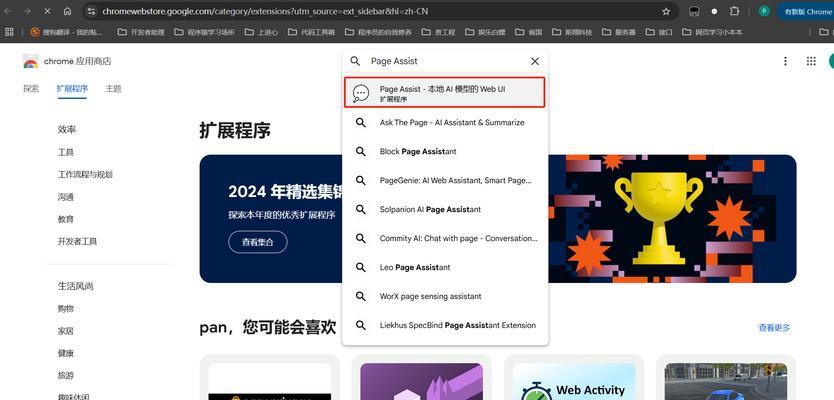Viewport: 834px width, 400px height.
Task: Choose the 工作流程与规划 category
Action: 85,174
